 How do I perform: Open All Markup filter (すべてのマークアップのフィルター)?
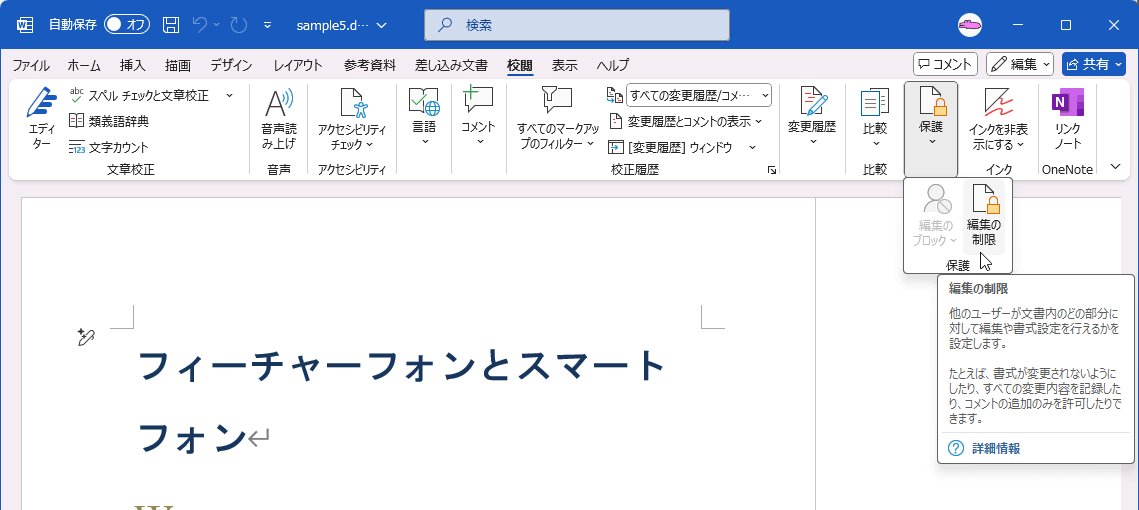pyautogui.click(x=557, y=118)
